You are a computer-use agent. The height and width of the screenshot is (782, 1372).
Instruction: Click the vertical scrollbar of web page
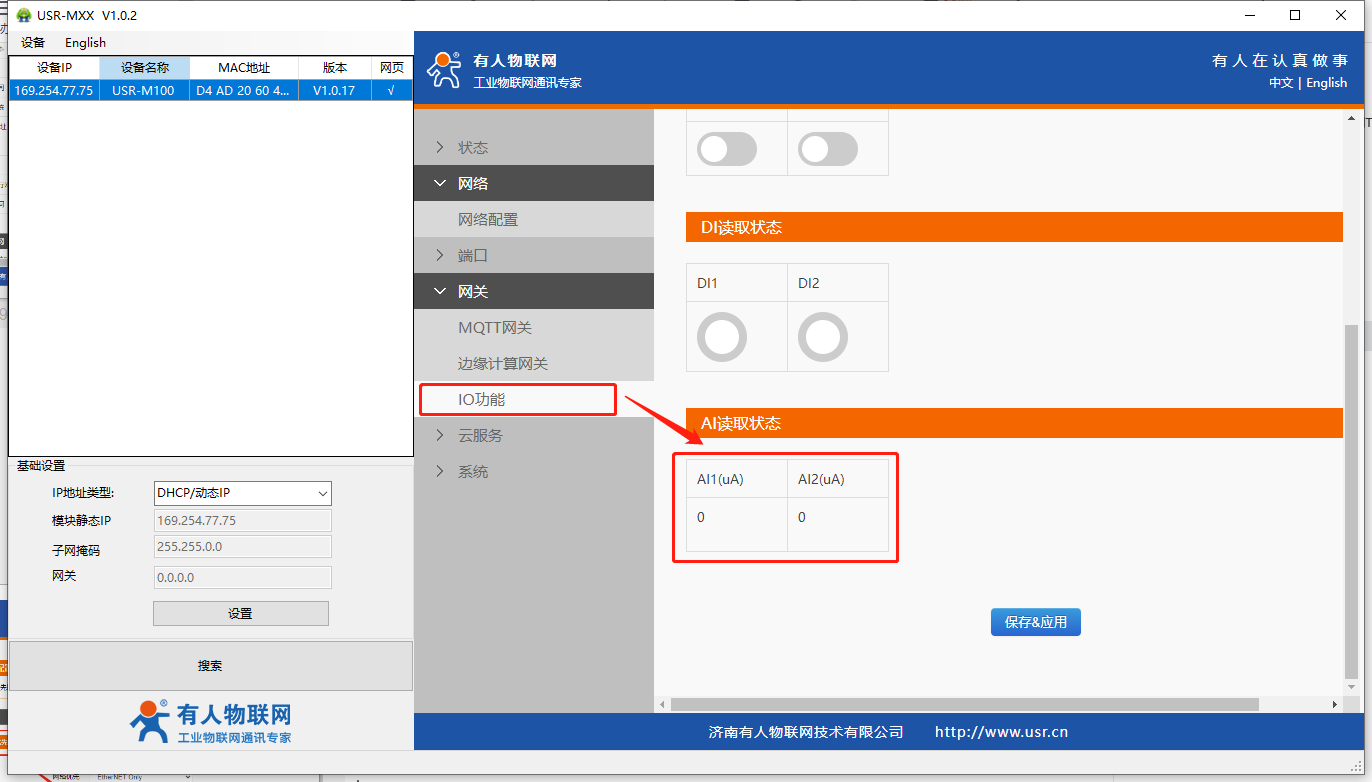pos(1351,500)
